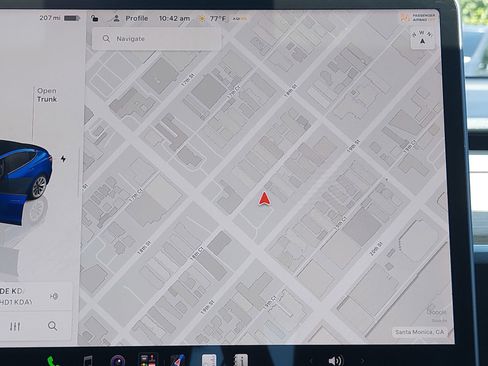Open the info manual app icon
The width and height of the screenshot is (488, 366).
(x=240, y=361)
